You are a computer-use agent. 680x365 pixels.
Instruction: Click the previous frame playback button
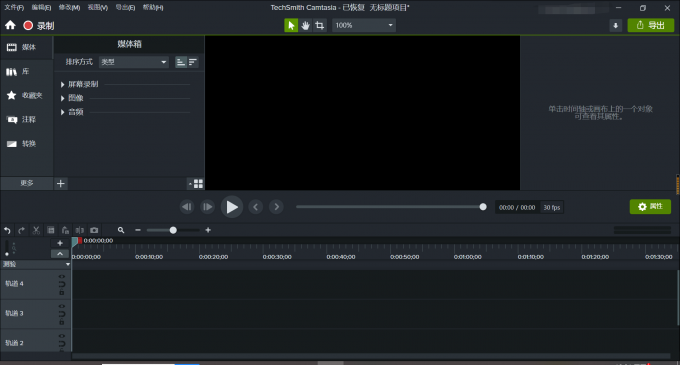187,207
